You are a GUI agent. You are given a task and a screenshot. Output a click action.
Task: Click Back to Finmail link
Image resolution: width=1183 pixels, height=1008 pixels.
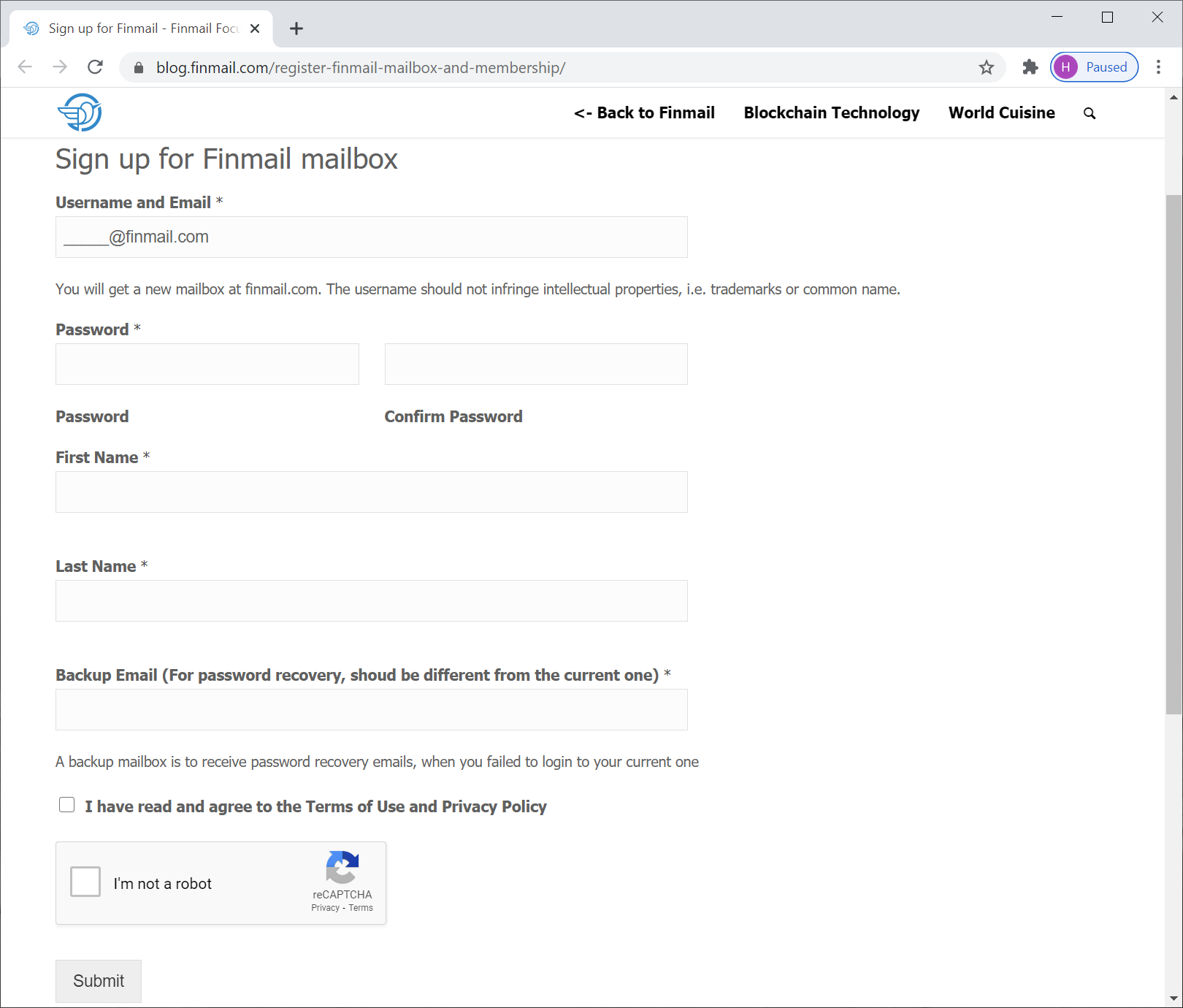[x=644, y=112]
